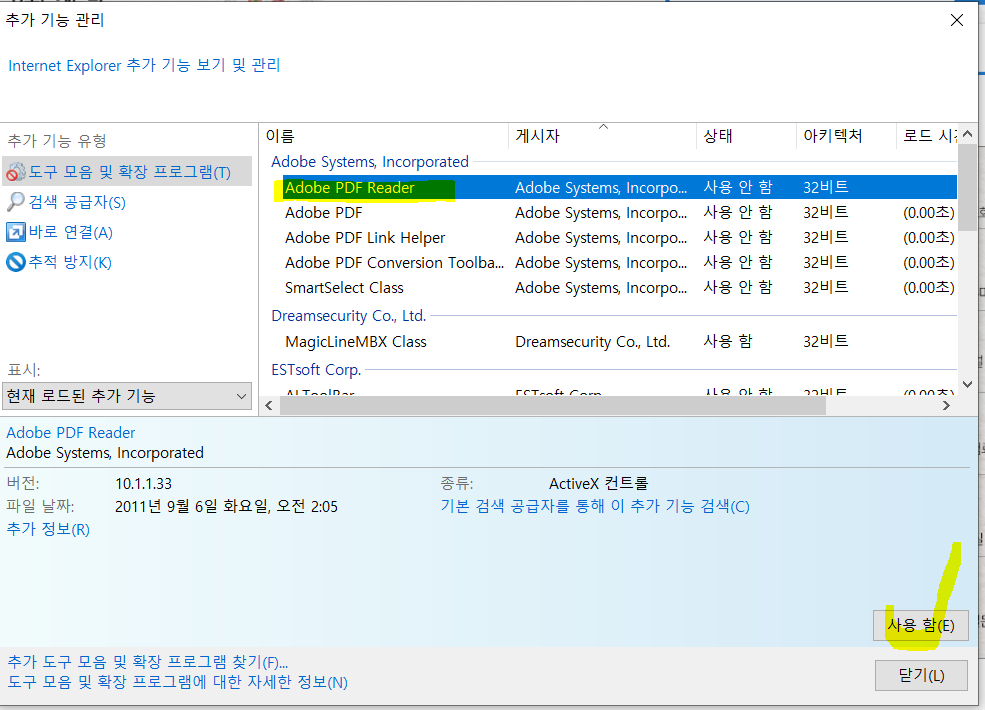
Task: Open 도구 모음 및 확장 프로그램에 대한 자세한 정보 link
Action: (177, 682)
